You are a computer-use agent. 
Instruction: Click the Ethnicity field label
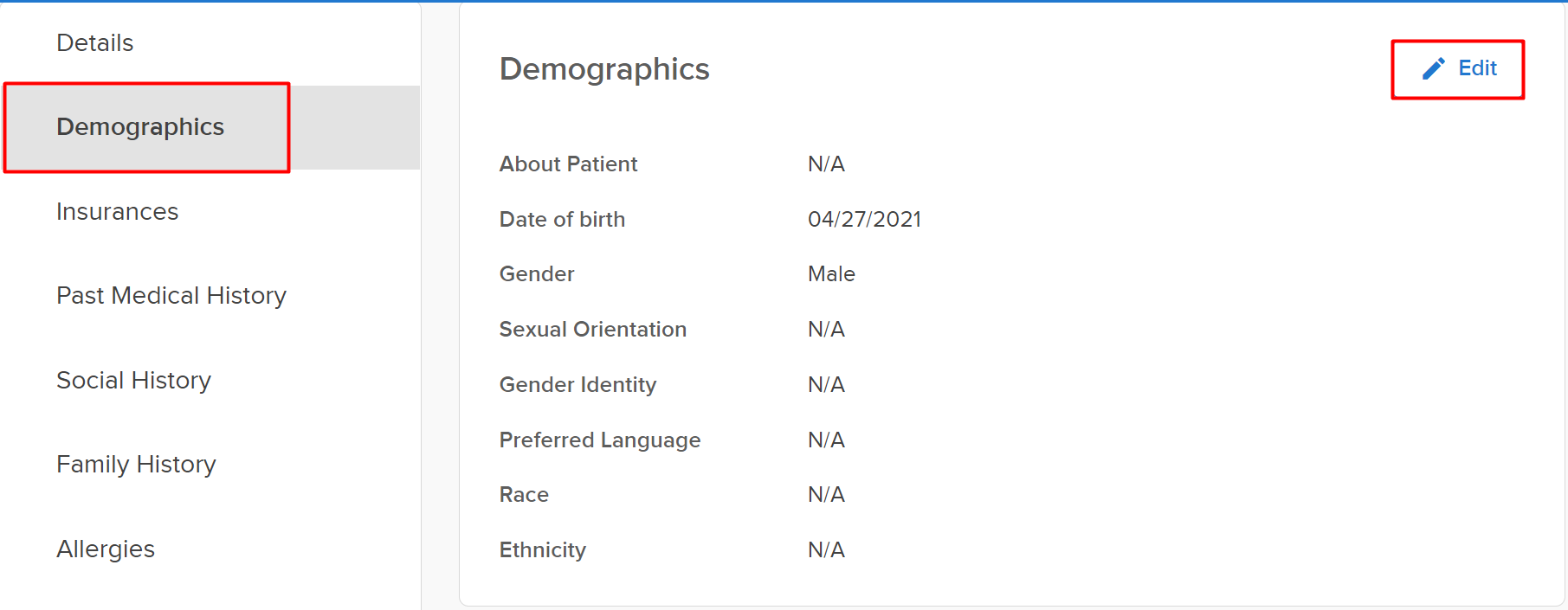point(542,550)
